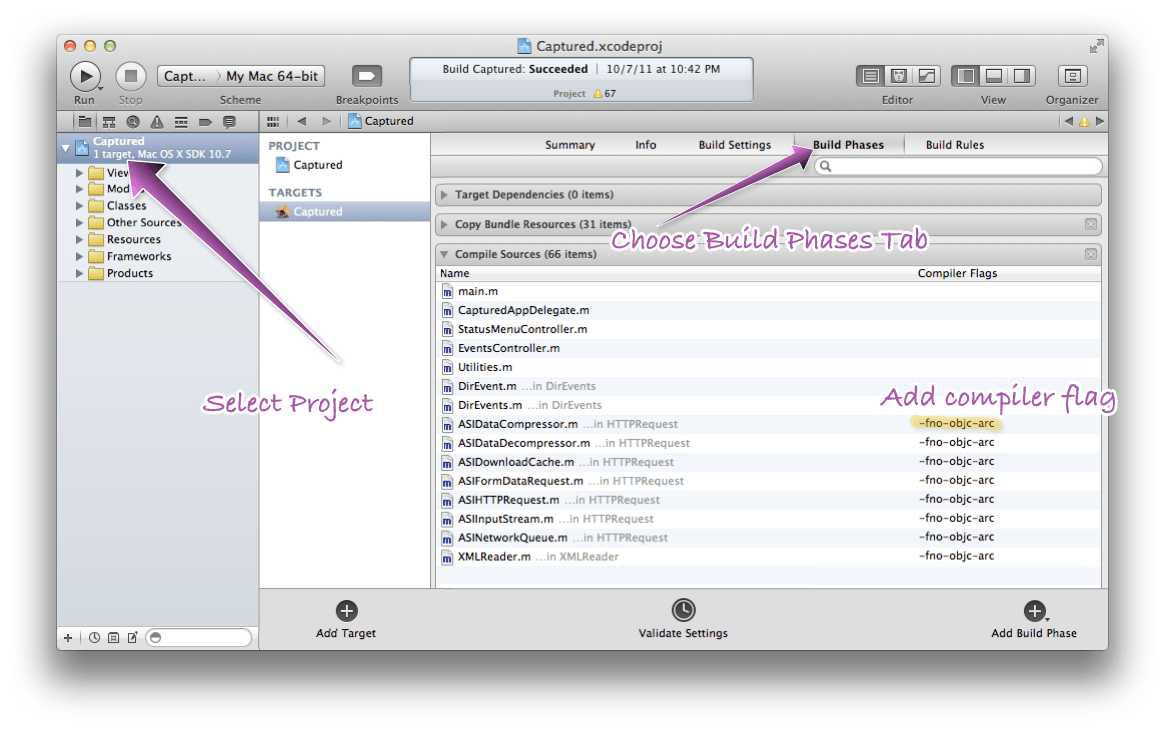This screenshot has height=729, width=1165.
Task: Show the Issue navigator warning icon
Action: click(157, 122)
